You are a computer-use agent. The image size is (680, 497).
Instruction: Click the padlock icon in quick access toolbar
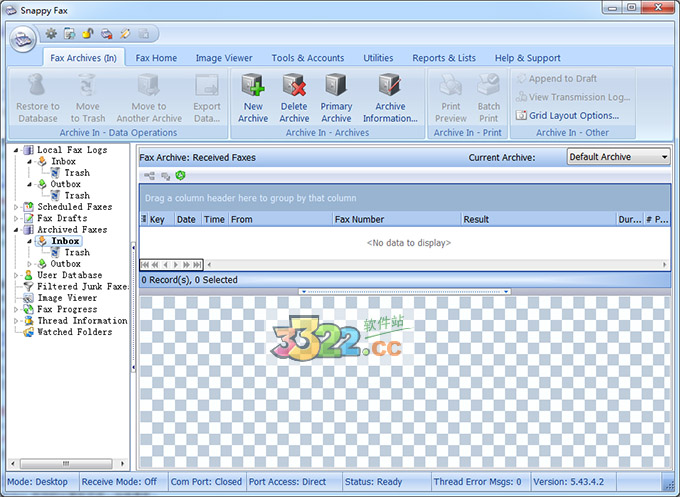[88, 33]
